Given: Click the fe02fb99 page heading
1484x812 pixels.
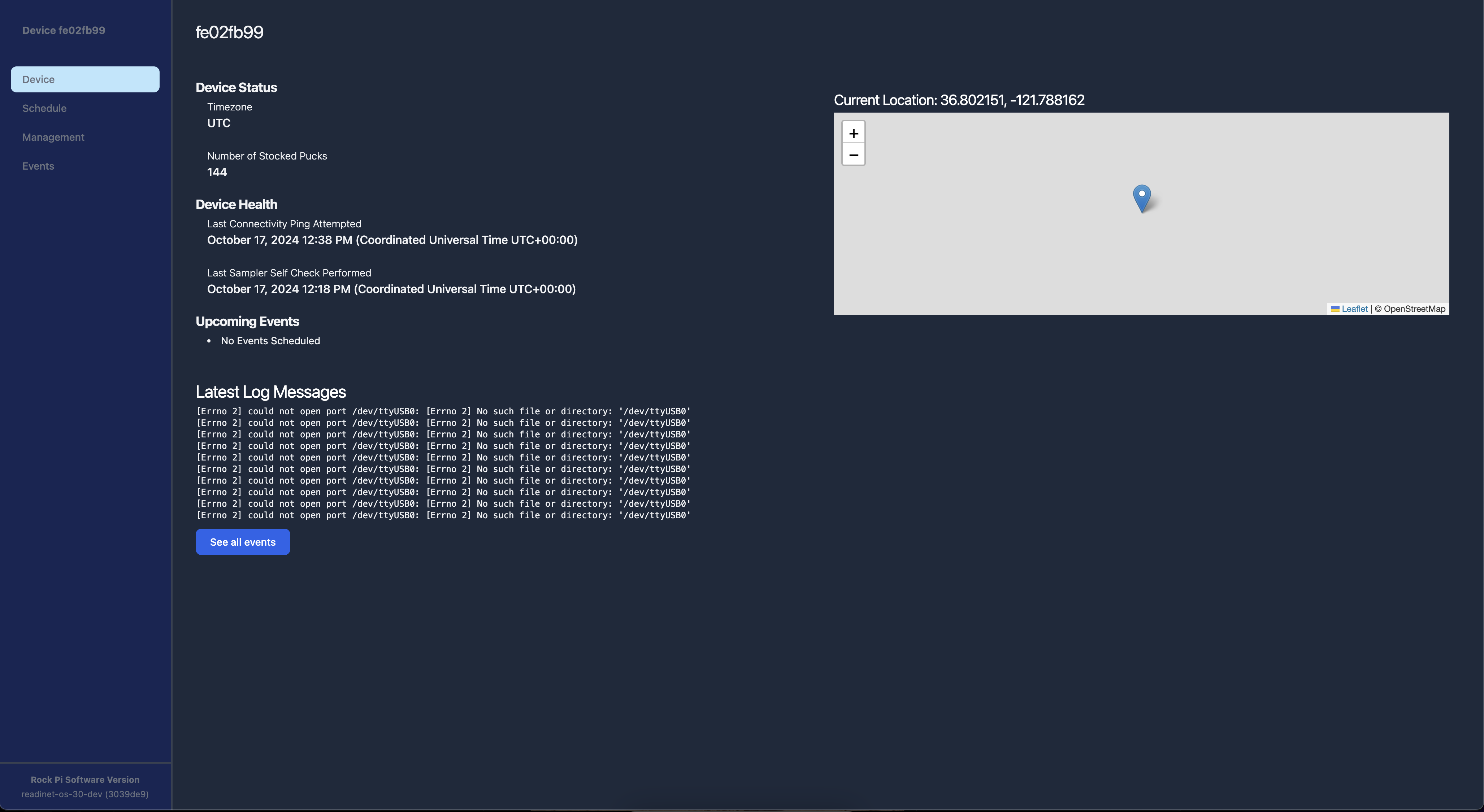Looking at the screenshot, I should (229, 32).
